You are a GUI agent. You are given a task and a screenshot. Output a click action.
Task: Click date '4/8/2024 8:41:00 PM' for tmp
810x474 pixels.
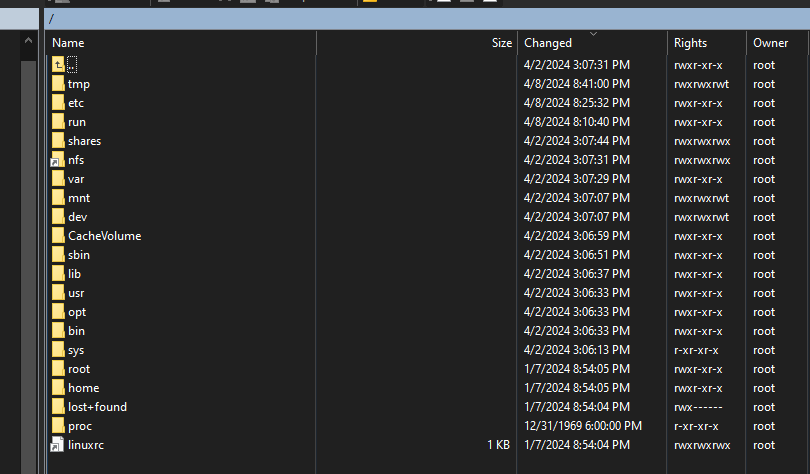[577, 84]
